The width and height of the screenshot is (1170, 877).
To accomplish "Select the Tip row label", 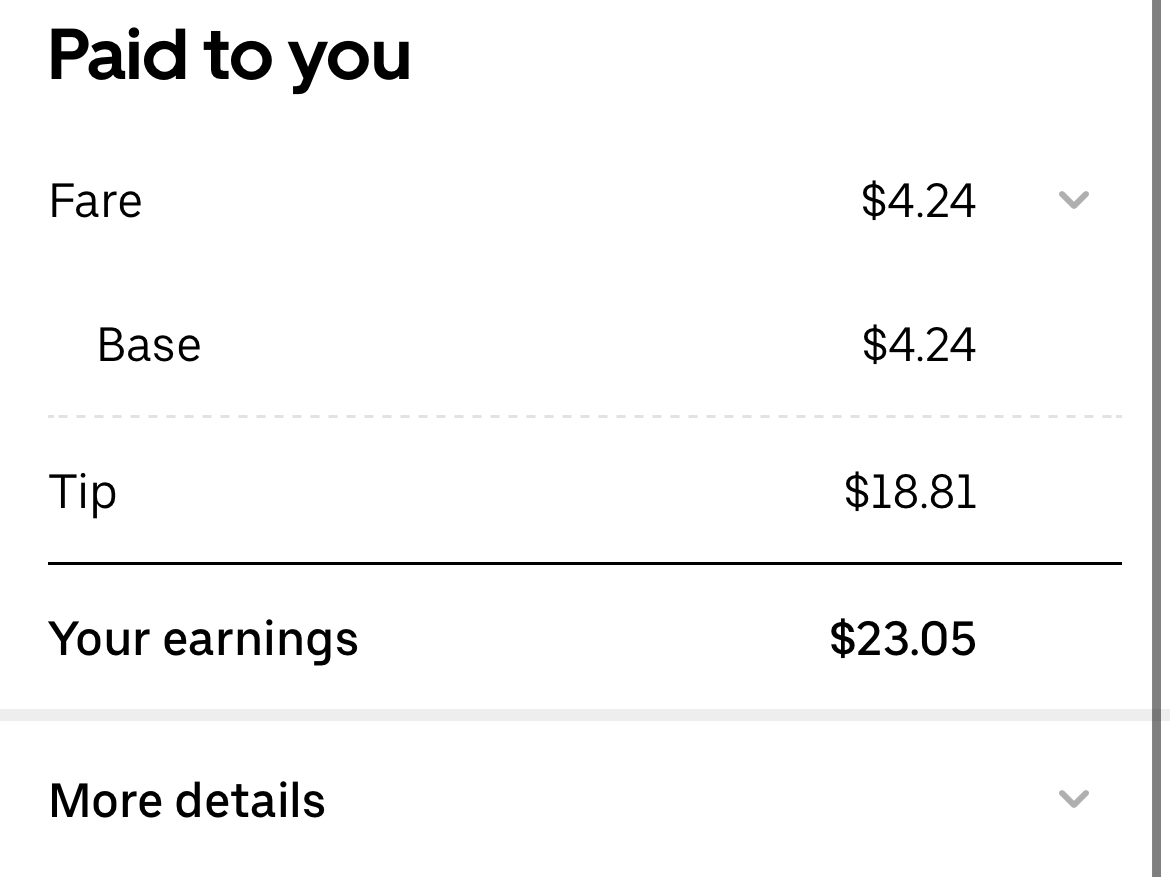I will (82, 493).
